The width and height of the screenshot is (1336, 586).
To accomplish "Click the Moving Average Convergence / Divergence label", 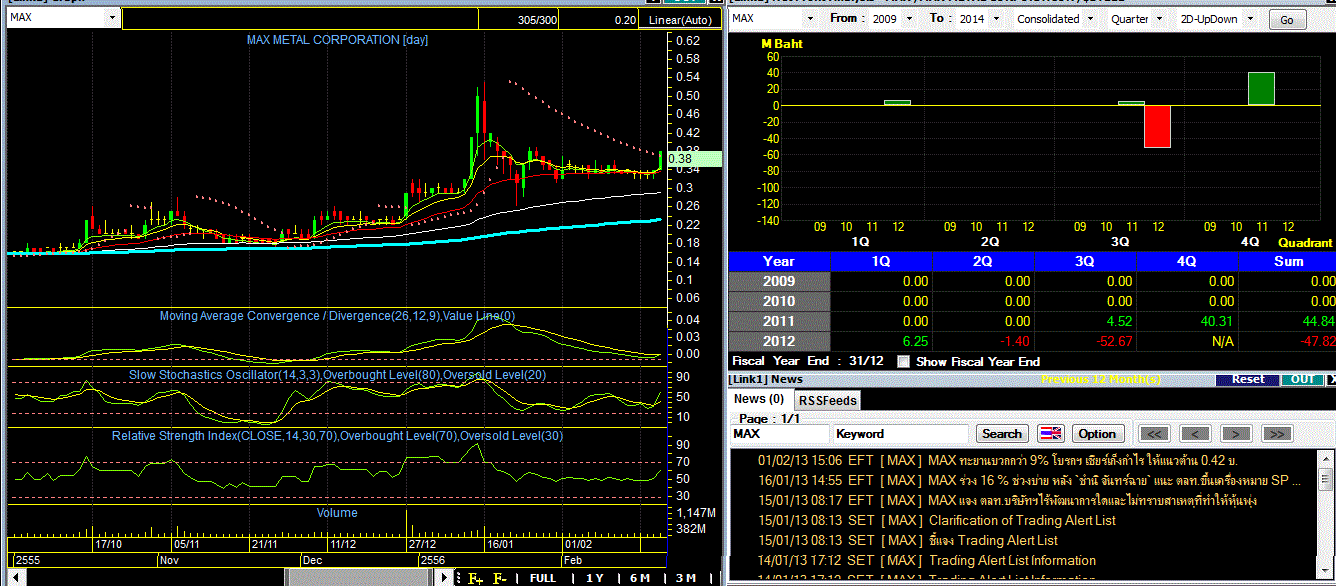I will [337, 316].
